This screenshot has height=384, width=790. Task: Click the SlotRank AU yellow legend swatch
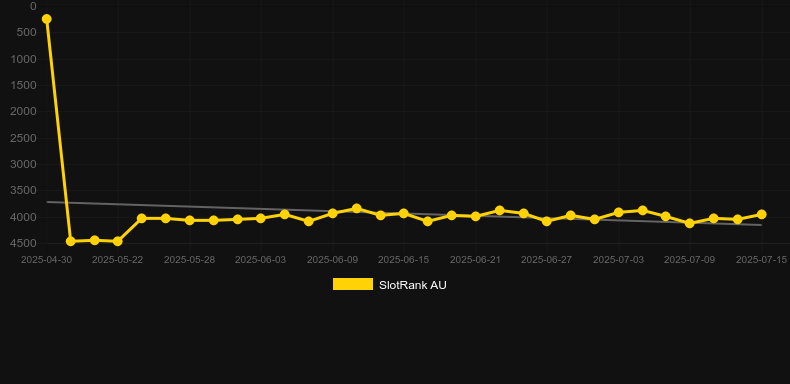click(x=353, y=284)
